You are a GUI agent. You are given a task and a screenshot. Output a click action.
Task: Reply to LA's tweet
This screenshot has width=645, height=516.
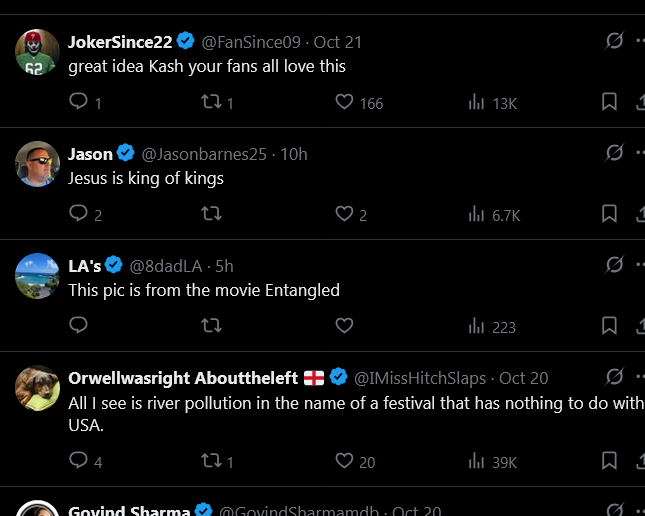[79, 326]
